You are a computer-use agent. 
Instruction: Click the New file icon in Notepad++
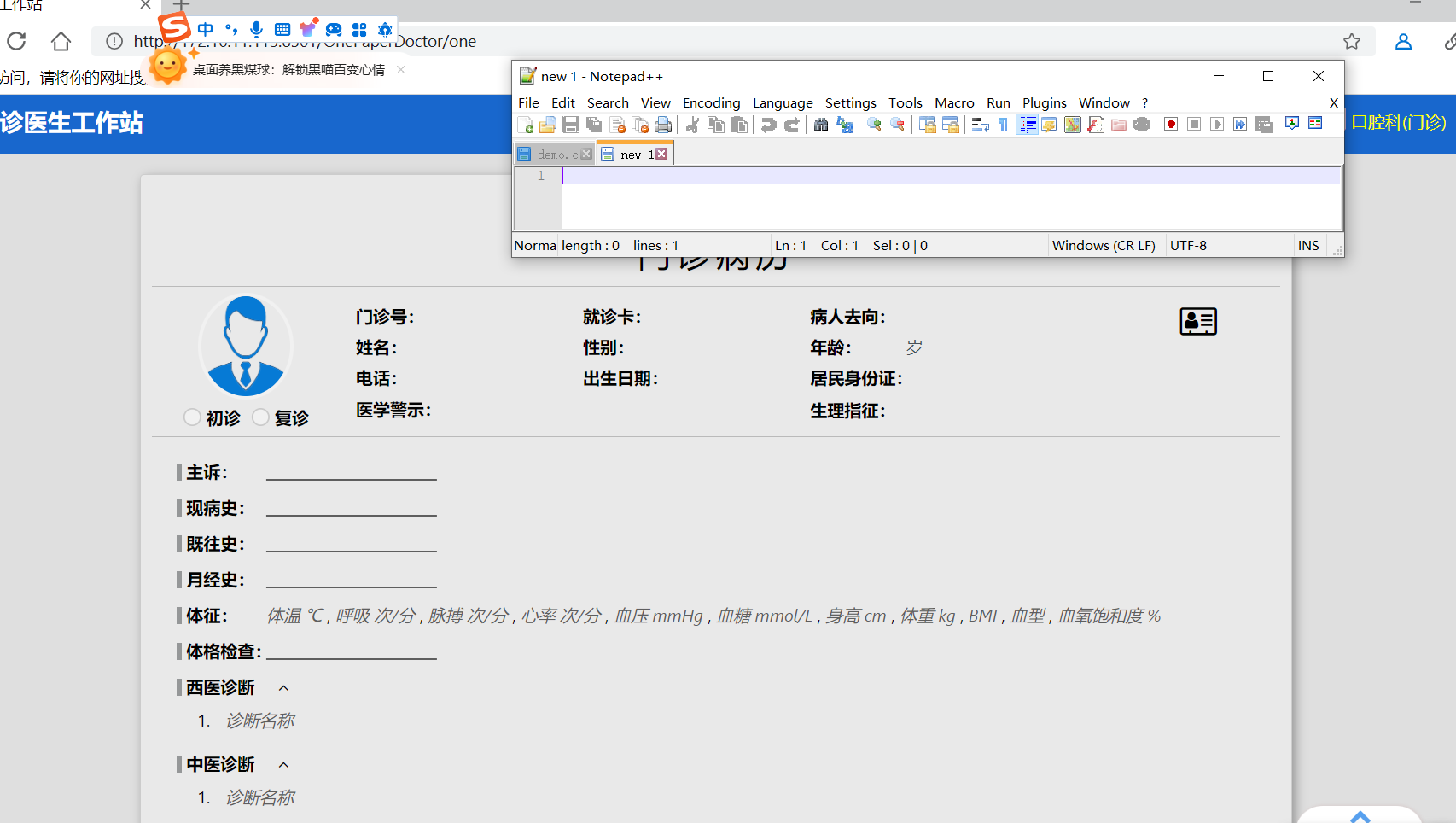[526, 125]
